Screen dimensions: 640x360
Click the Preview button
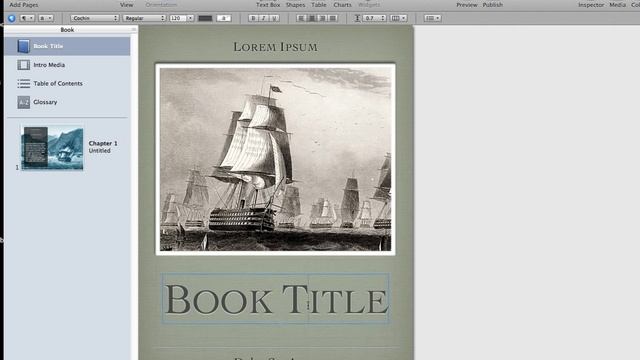click(467, 5)
